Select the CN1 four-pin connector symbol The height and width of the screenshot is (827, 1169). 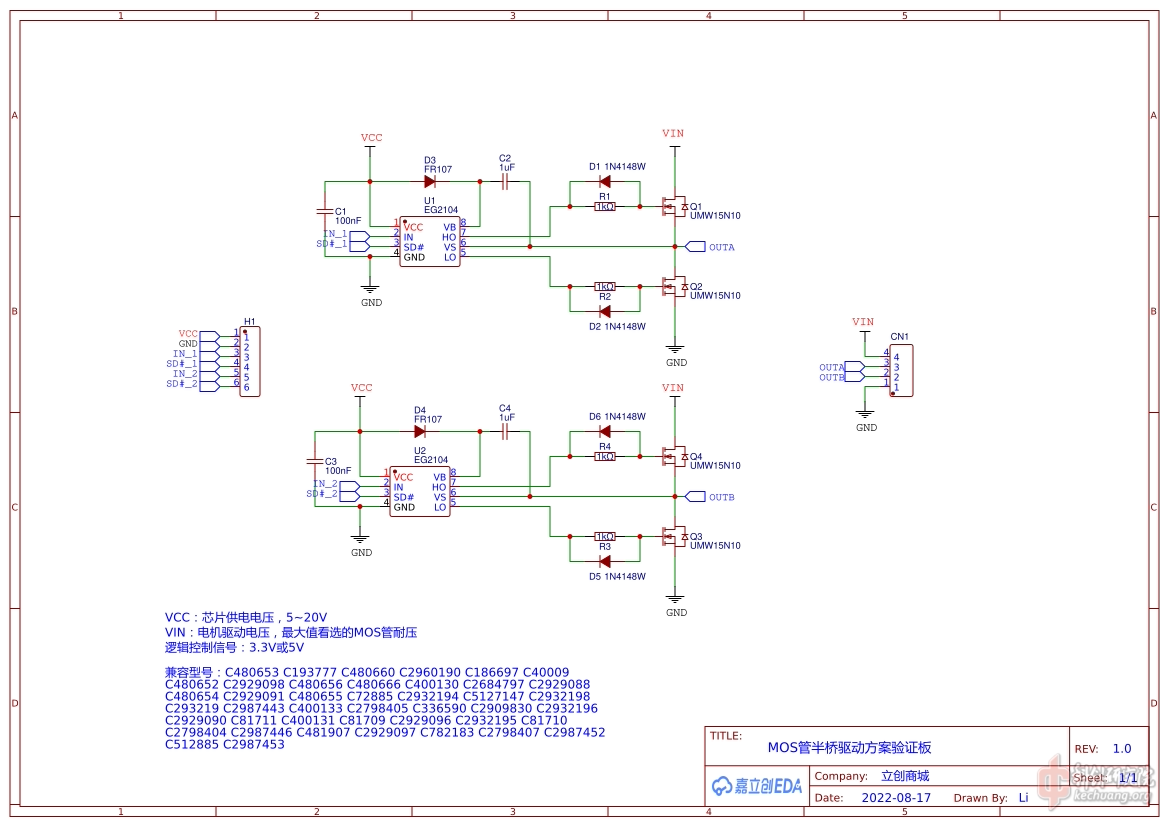901,371
